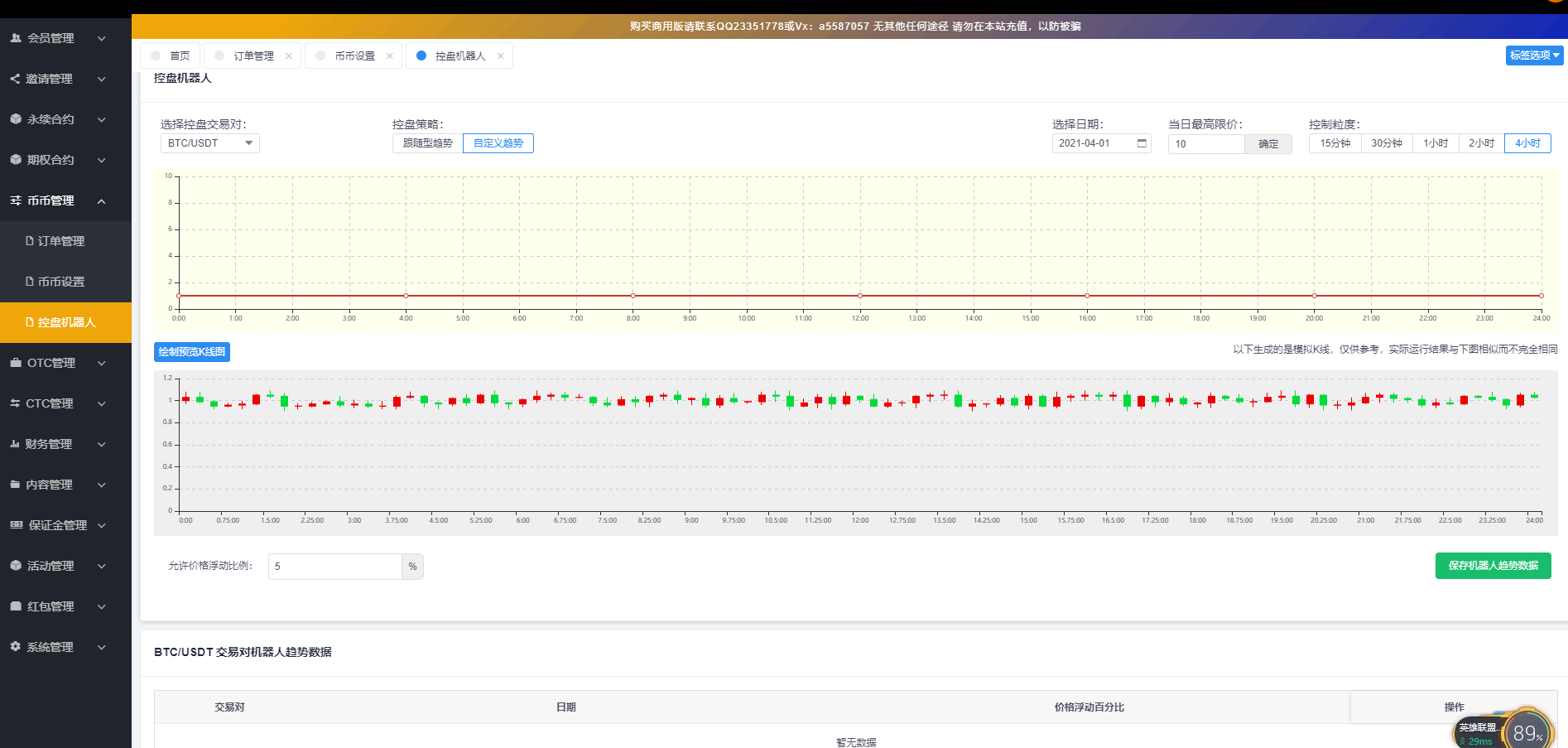Open 订单管理 in the sidebar submenu

pyautogui.click(x=60, y=241)
